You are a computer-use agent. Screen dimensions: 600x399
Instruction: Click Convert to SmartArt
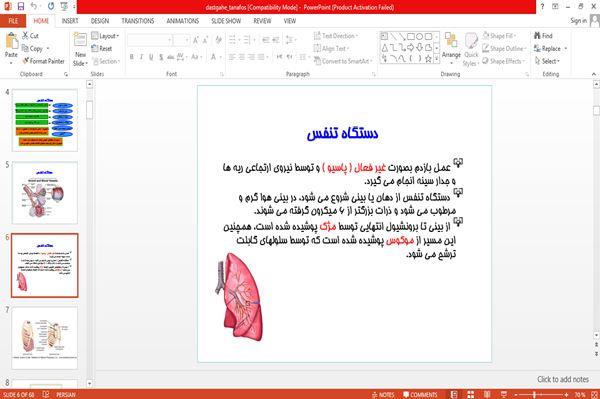tap(342, 61)
